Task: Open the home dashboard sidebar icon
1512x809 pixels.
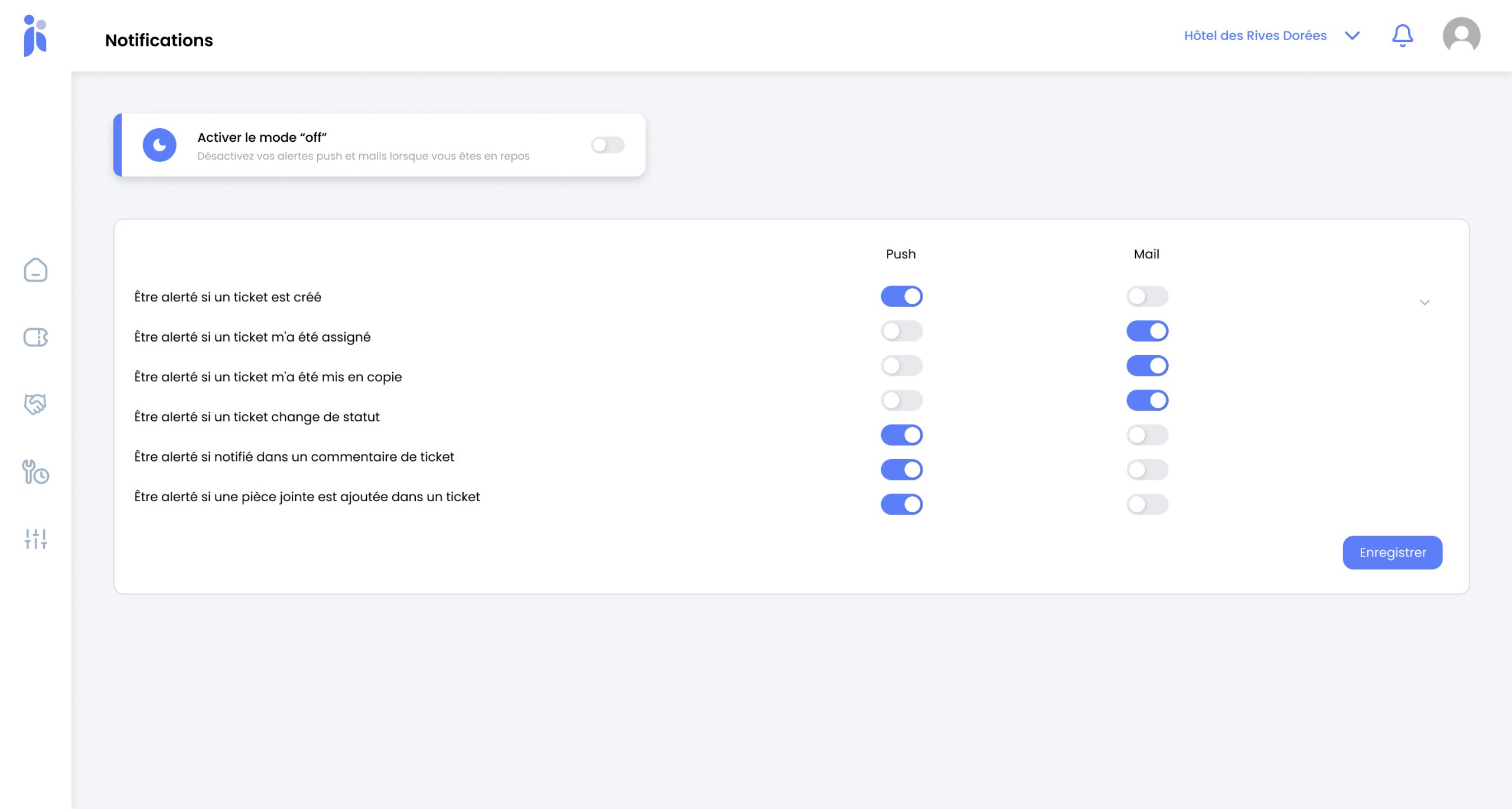Action: [35, 270]
